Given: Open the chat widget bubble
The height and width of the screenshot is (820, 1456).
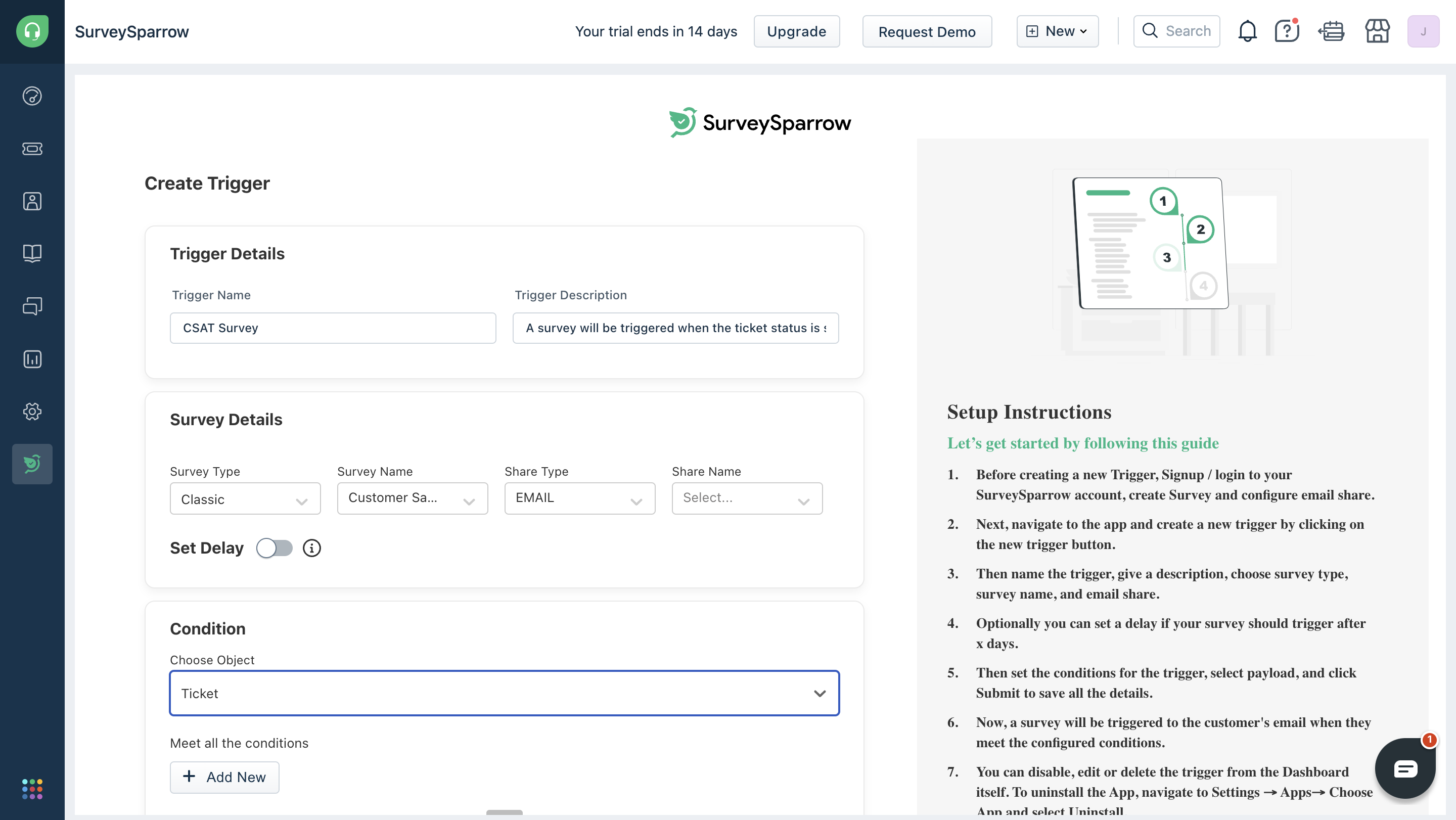Looking at the screenshot, I should [x=1405, y=768].
